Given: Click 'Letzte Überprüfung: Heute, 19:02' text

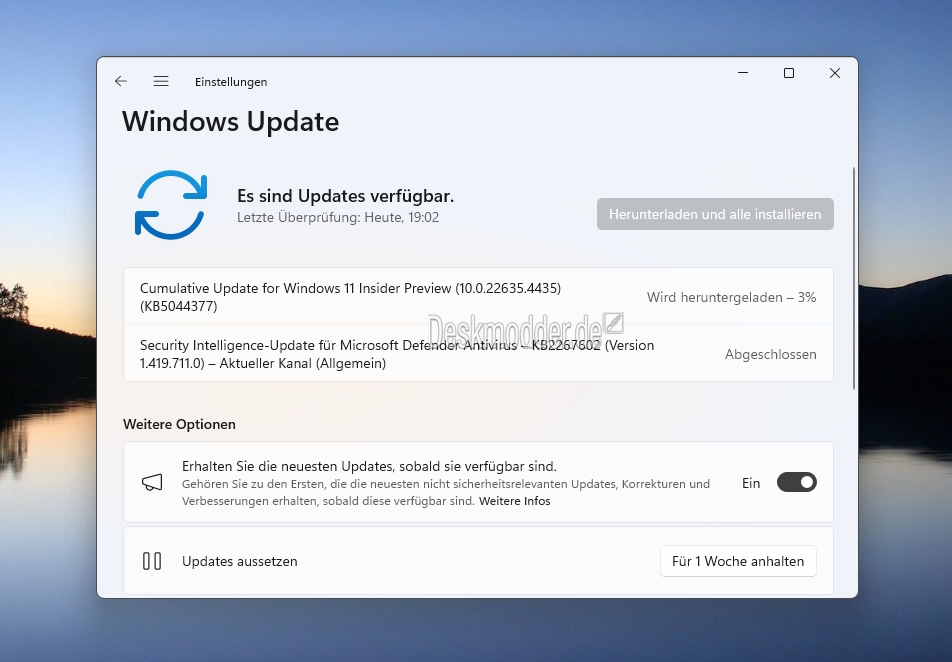Looking at the screenshot, I should (x=338, y=217).
